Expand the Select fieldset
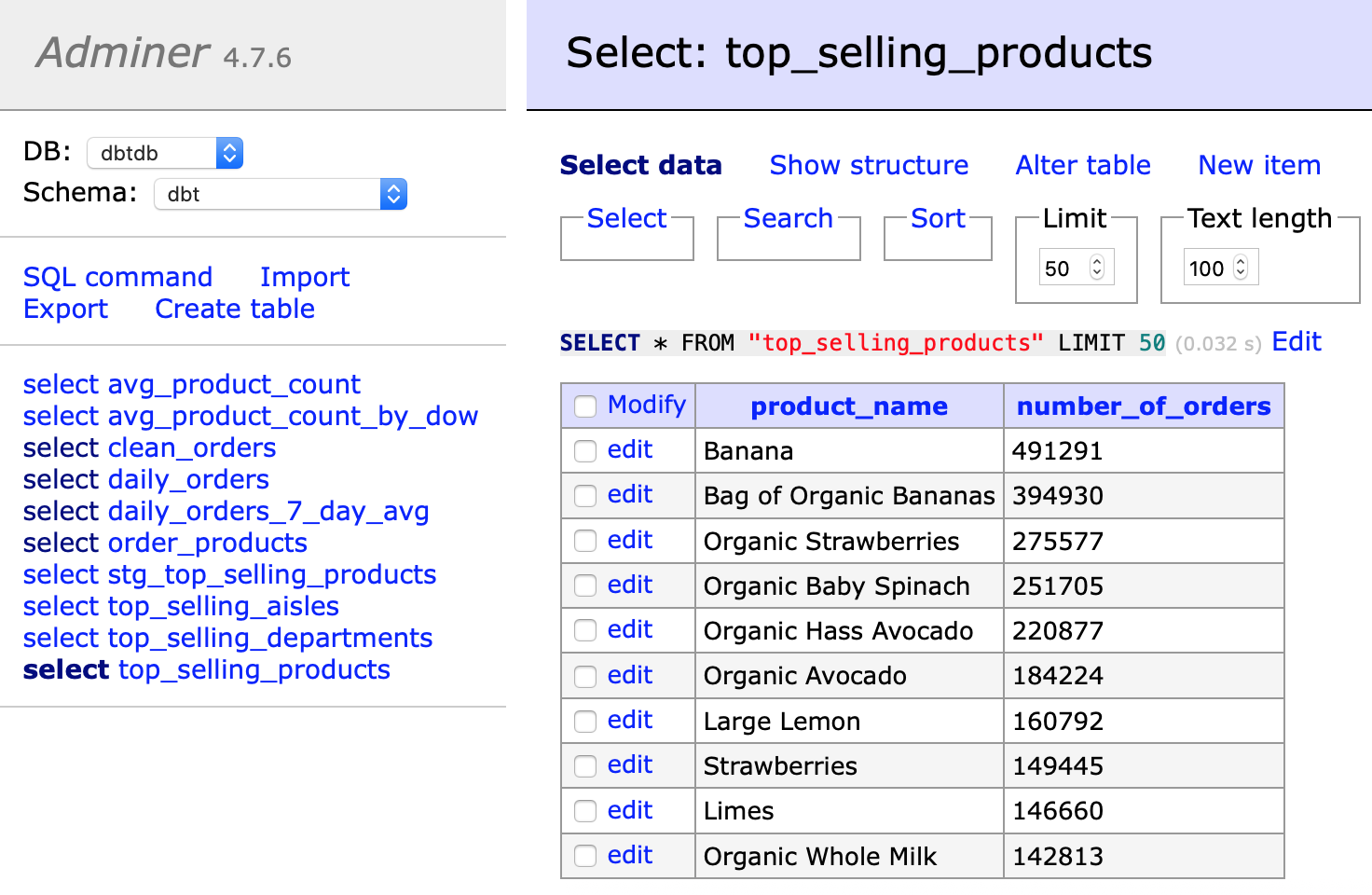Screen dimensions: 1372x895 coord(626,218)
